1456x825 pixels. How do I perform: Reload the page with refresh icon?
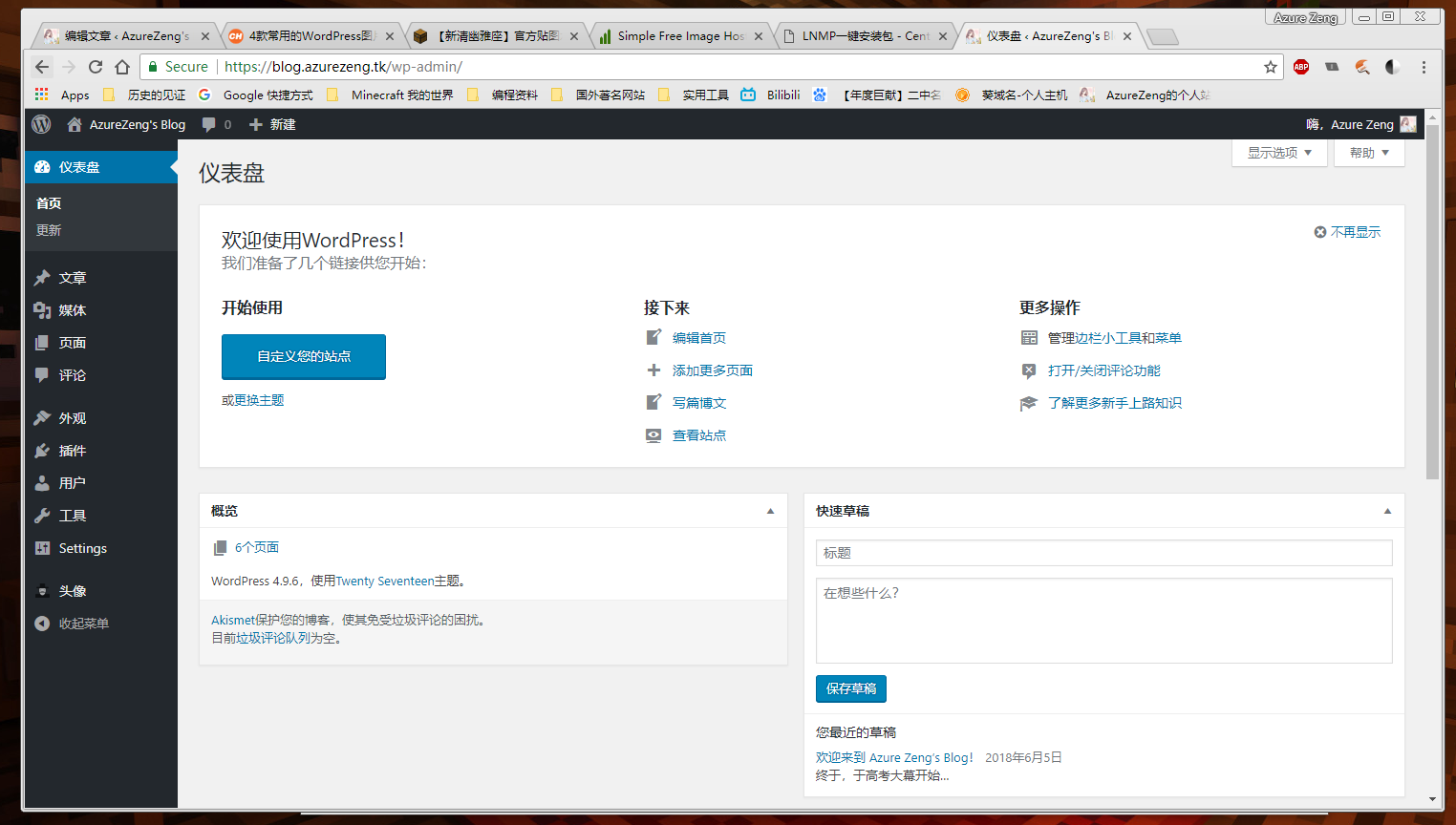point(95,67)
